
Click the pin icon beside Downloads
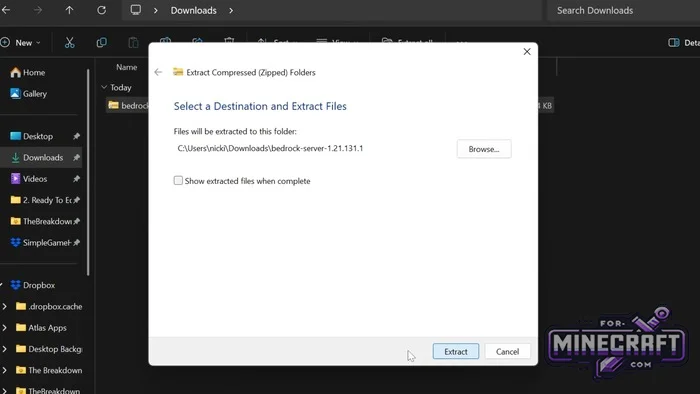[x=76, y=158]
